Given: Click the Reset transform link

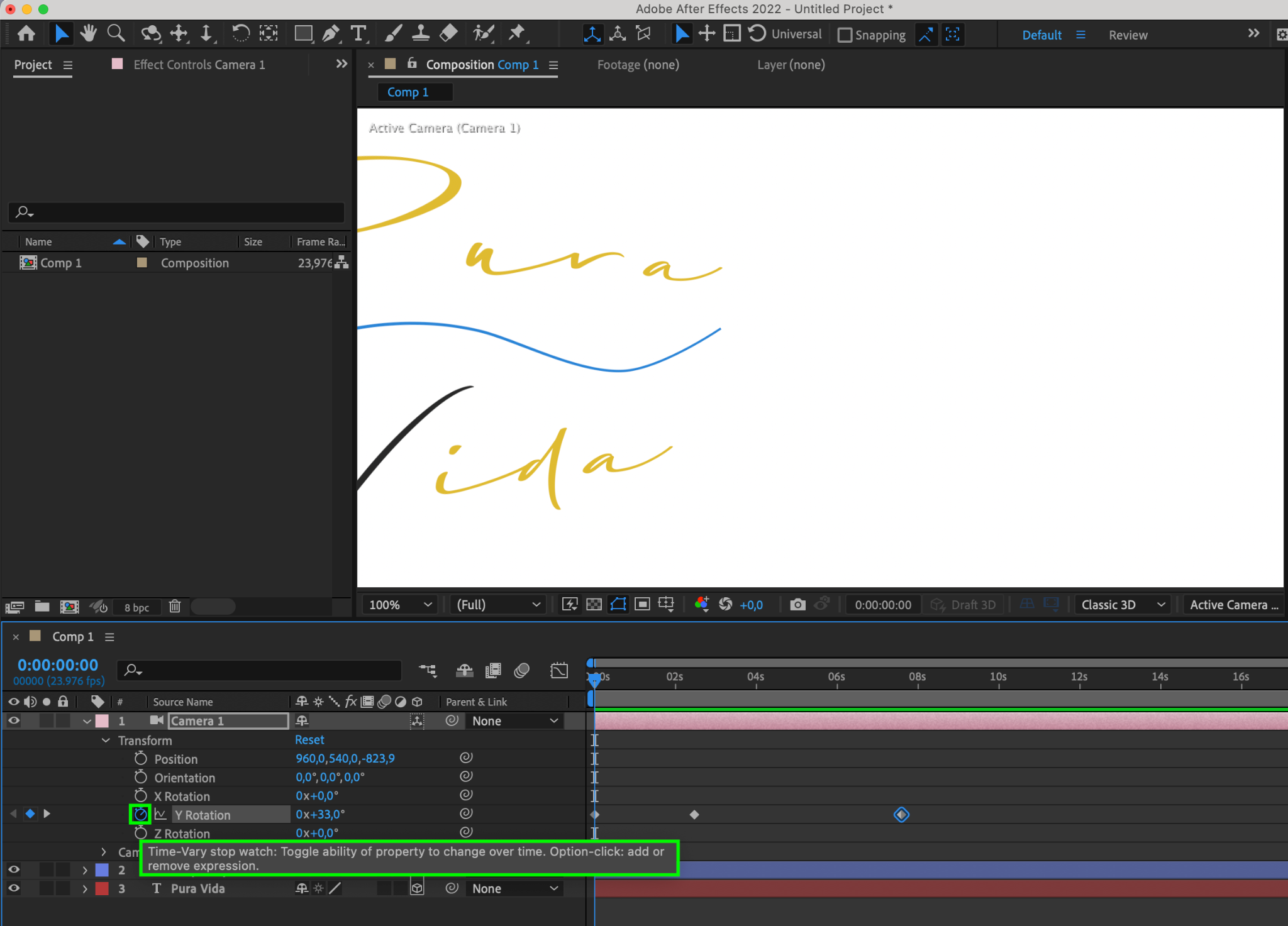Looking at the screenshot, I should coord(309,740).
